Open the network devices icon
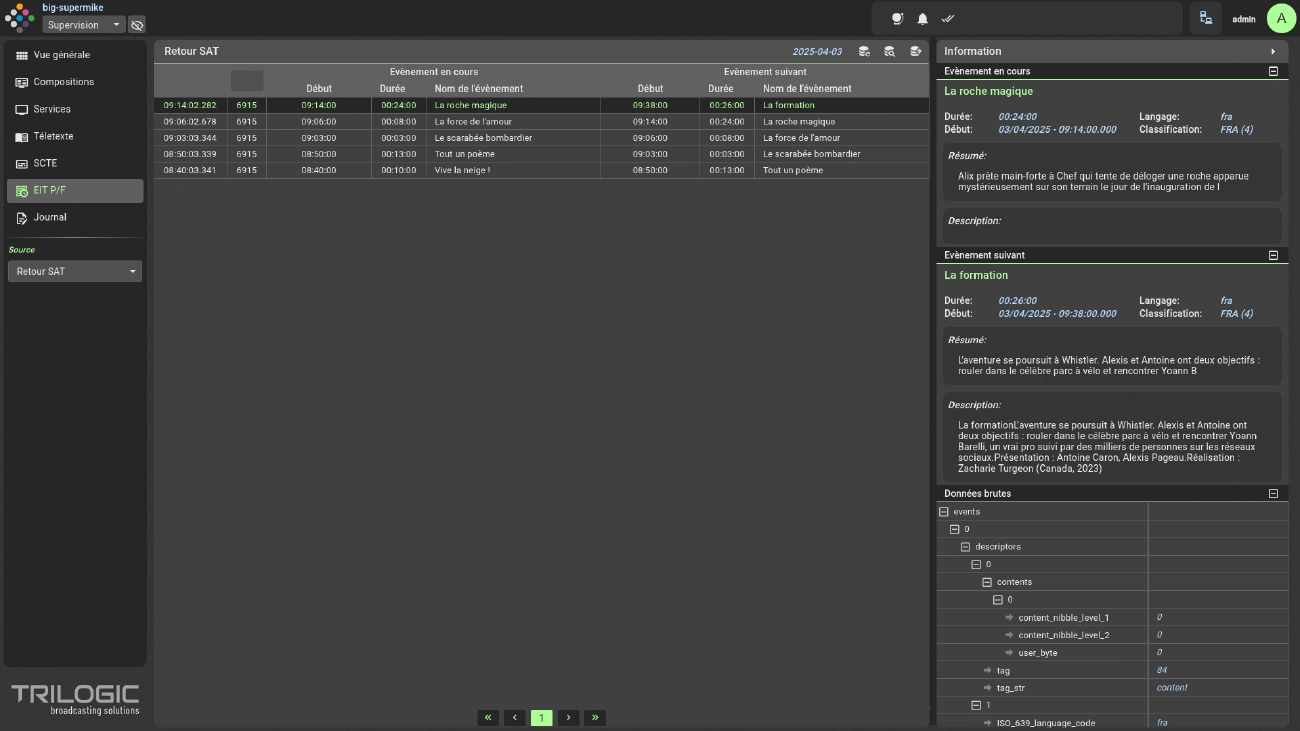This screenshot has height=731, width=1300. click(x=1206, y=18)
